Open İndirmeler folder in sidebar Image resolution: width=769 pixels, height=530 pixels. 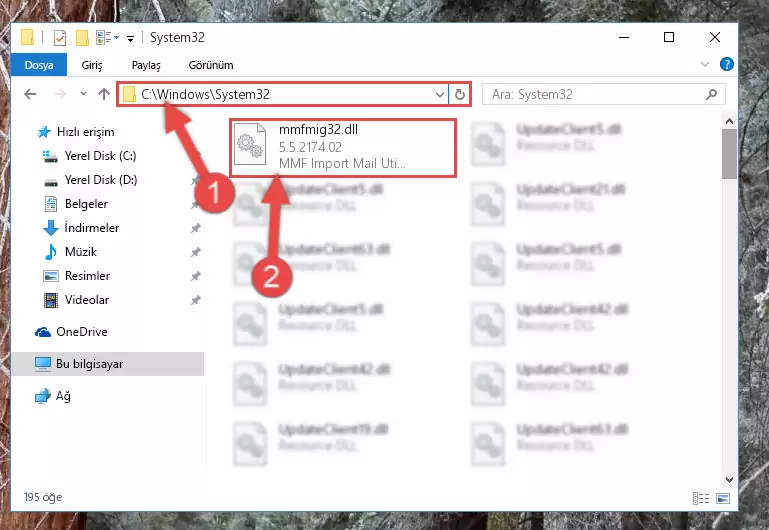tap(81, 228)
